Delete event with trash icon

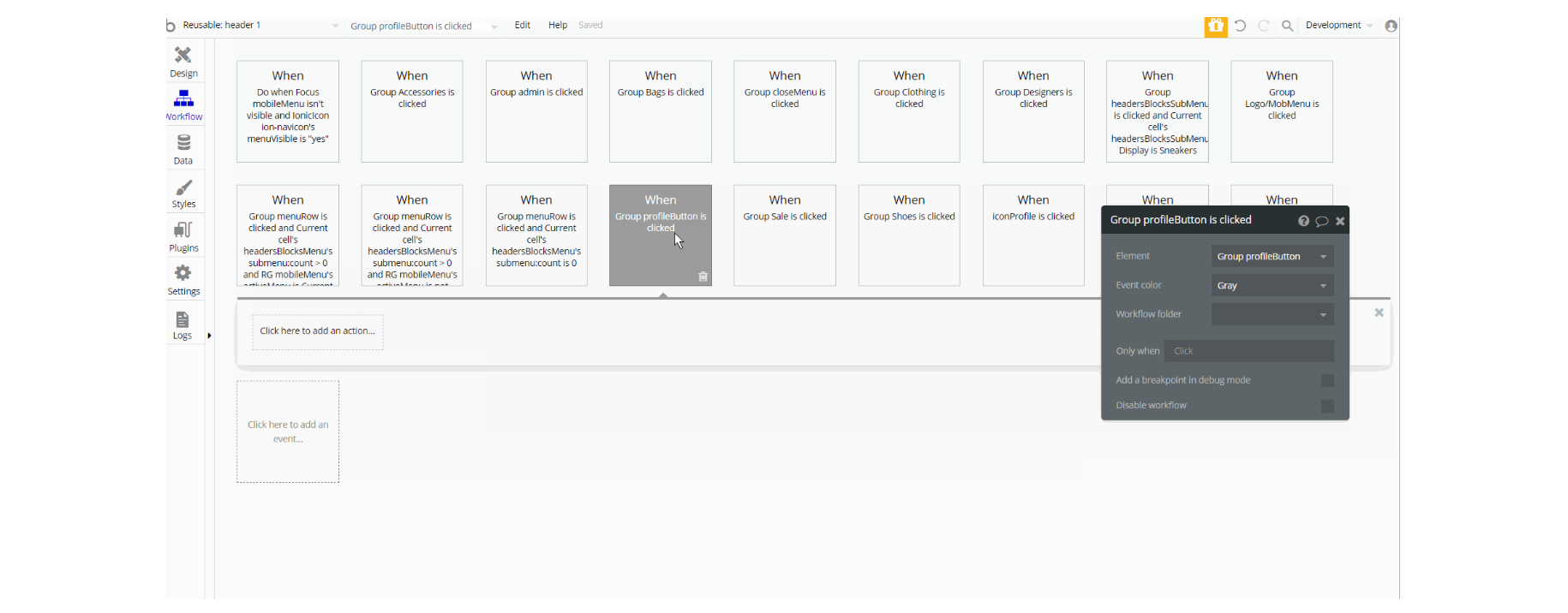point(703,277)
